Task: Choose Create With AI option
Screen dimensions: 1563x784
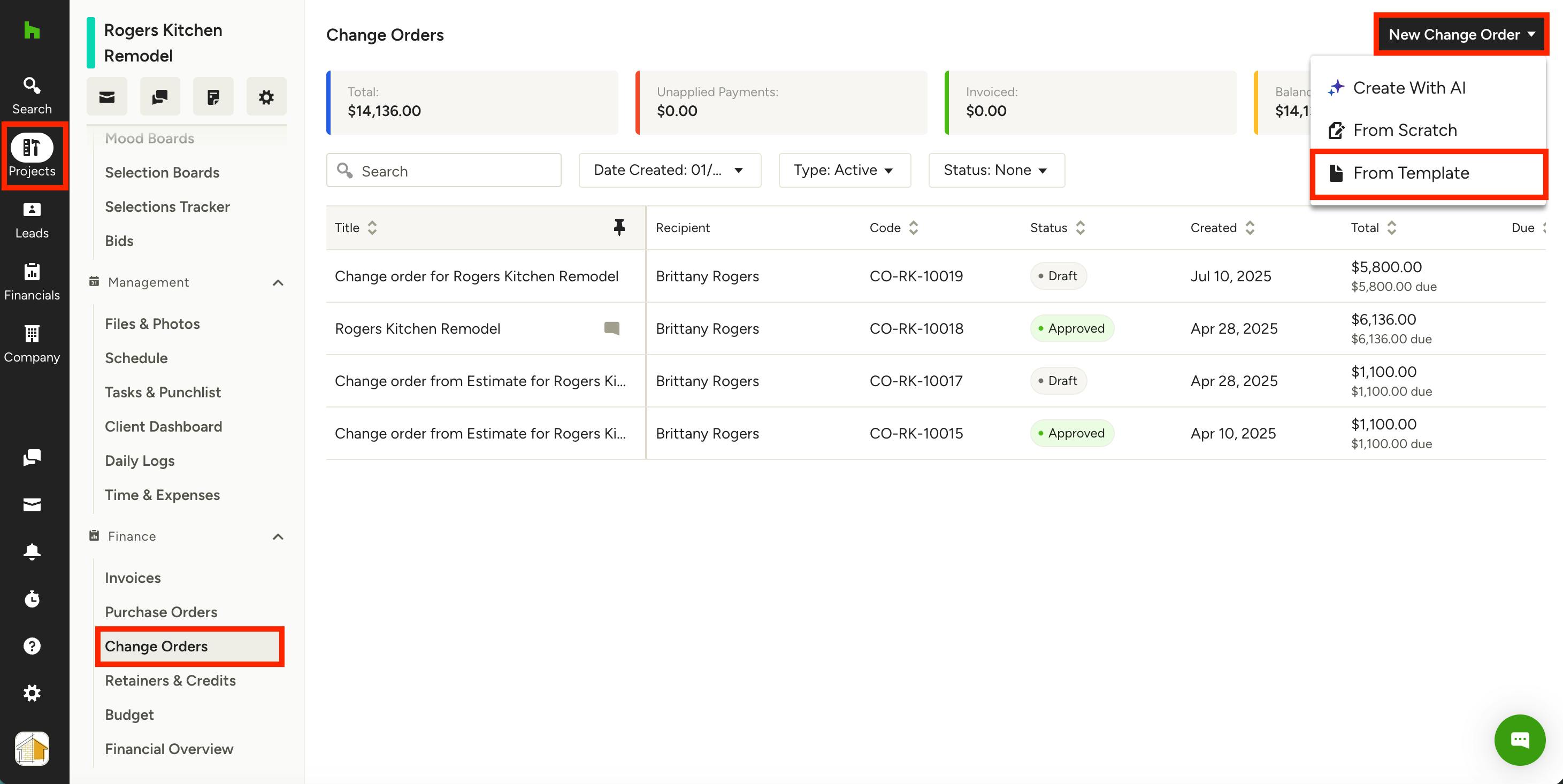Action: [1408, 88]
